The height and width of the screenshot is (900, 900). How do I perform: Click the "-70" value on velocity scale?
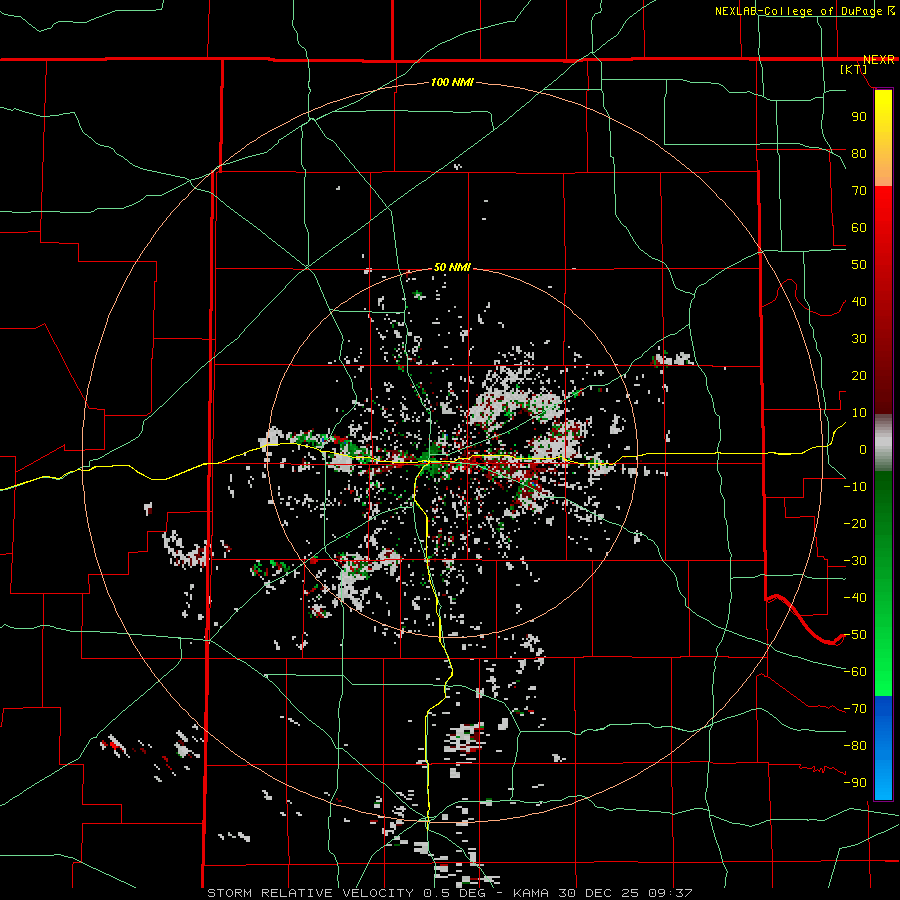855,709
